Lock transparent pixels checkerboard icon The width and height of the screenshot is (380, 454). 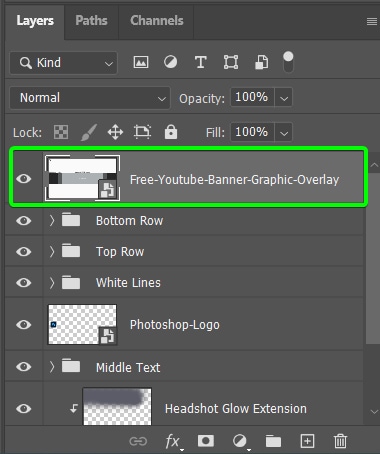[x=61, y=132]
